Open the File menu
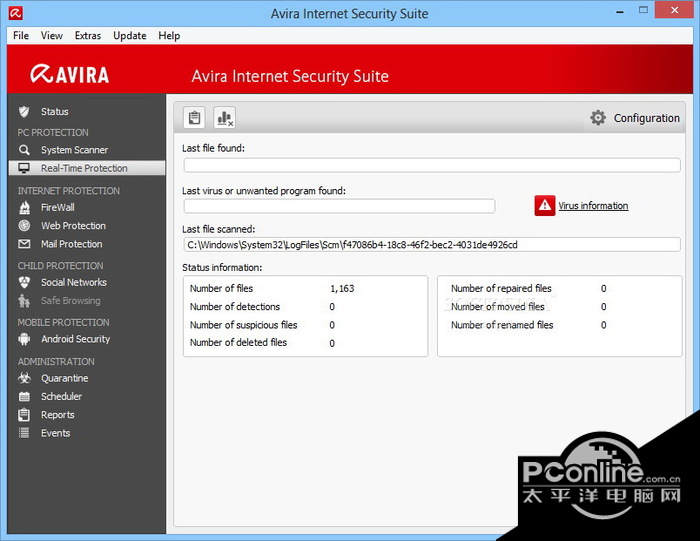Image resolution: width=700 pixels, height=541 pixels. click(21, 36)
